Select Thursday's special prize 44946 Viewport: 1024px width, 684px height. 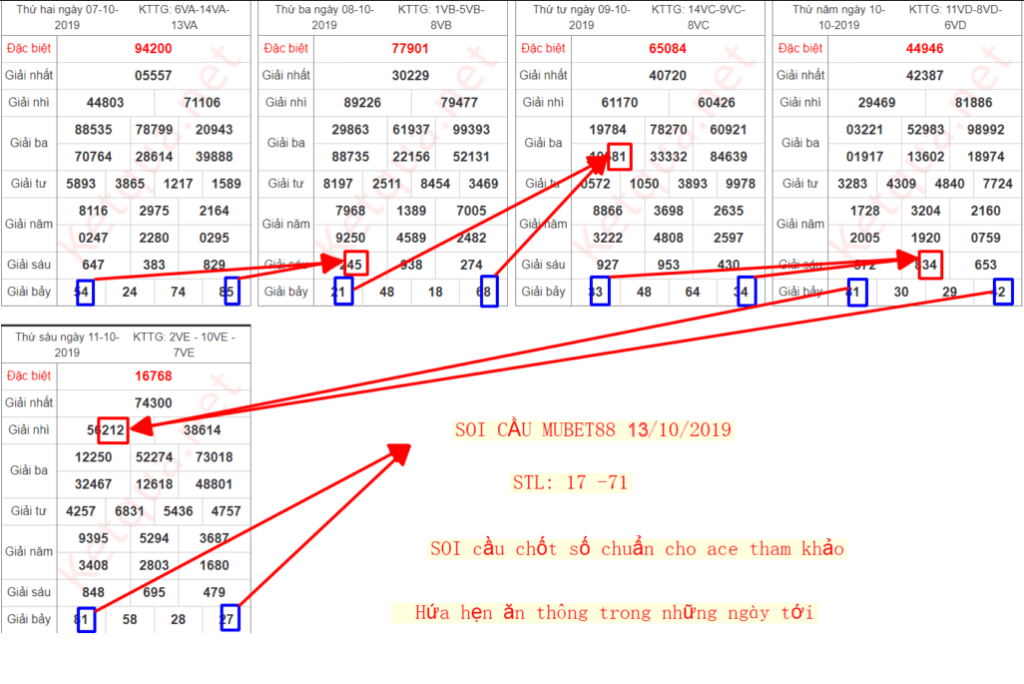coord(924,48)
